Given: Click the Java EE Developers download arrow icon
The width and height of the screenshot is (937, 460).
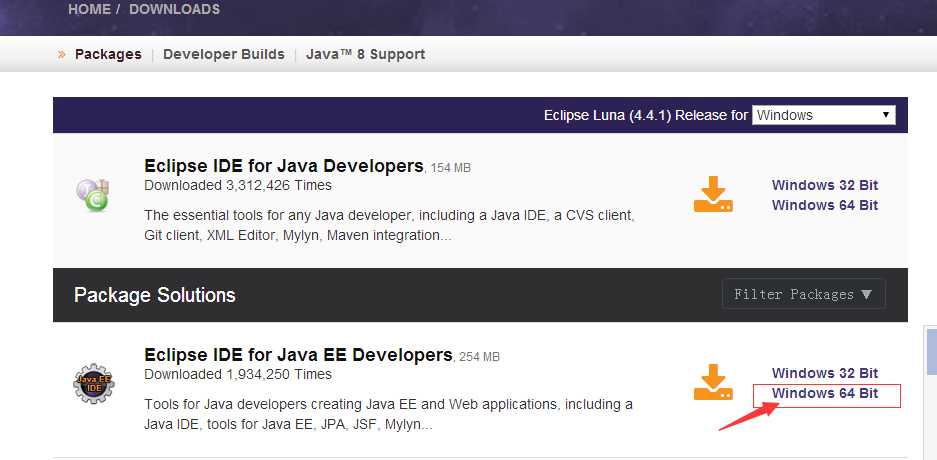Looking at the screenshot, I should coord(713,382).
